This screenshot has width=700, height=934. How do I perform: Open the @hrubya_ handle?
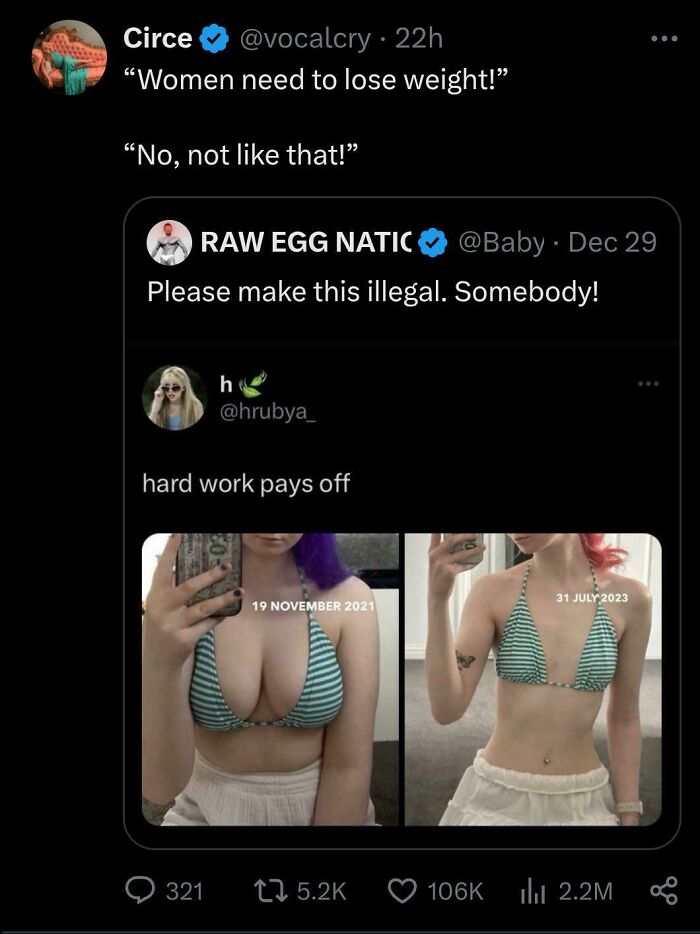[267, 412]
